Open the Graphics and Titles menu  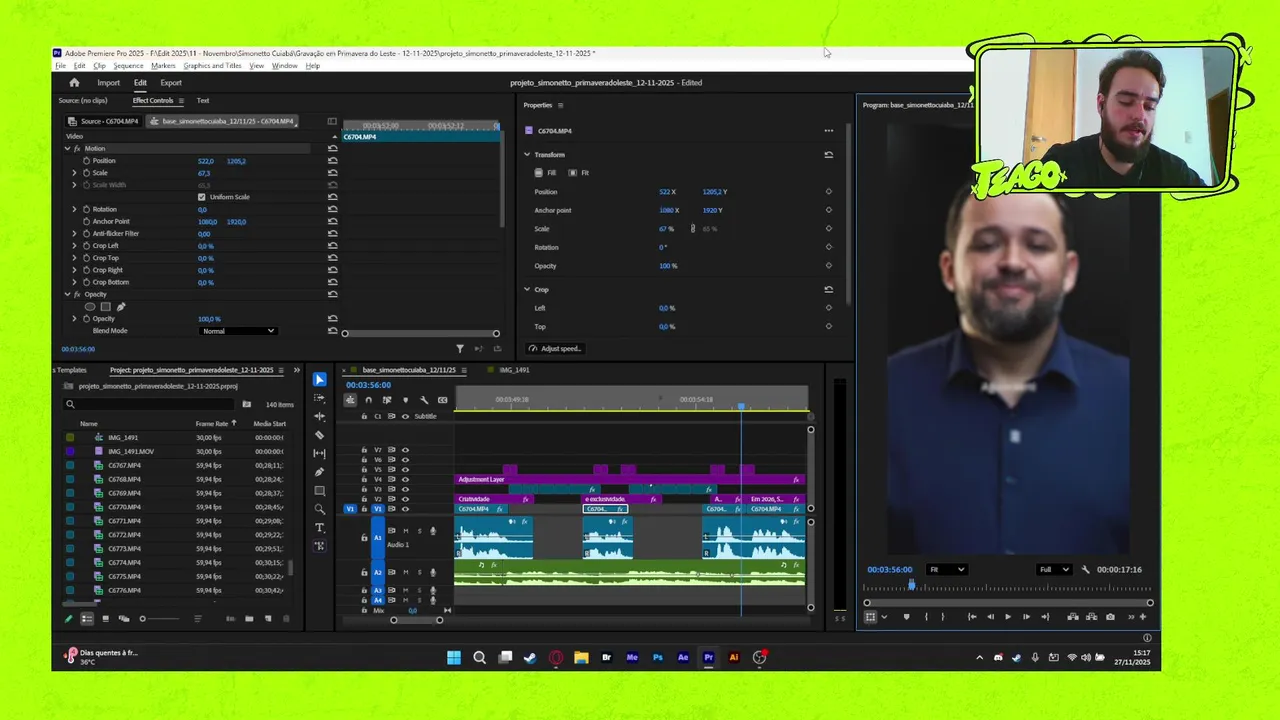click(x=212, y=66)
